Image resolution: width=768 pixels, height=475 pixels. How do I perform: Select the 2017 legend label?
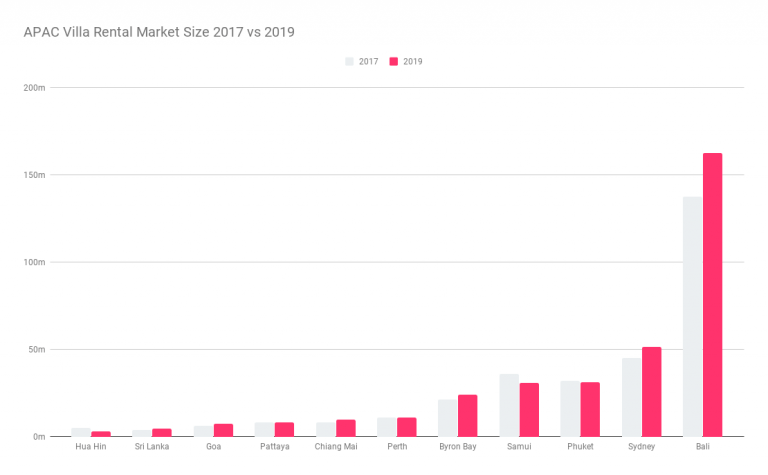coord(368,62)
